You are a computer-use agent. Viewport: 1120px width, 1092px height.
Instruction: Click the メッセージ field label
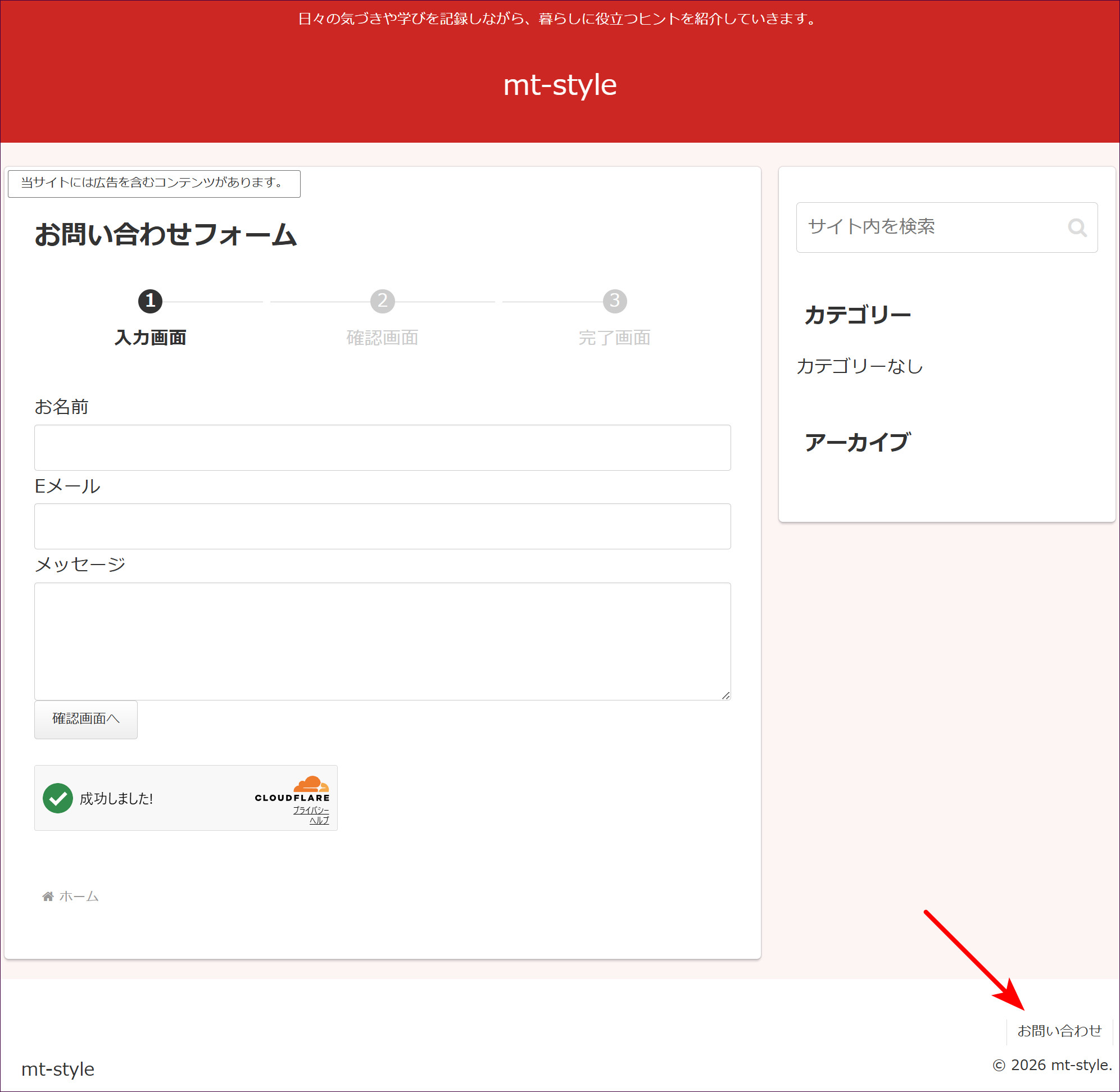pos(80,565)
